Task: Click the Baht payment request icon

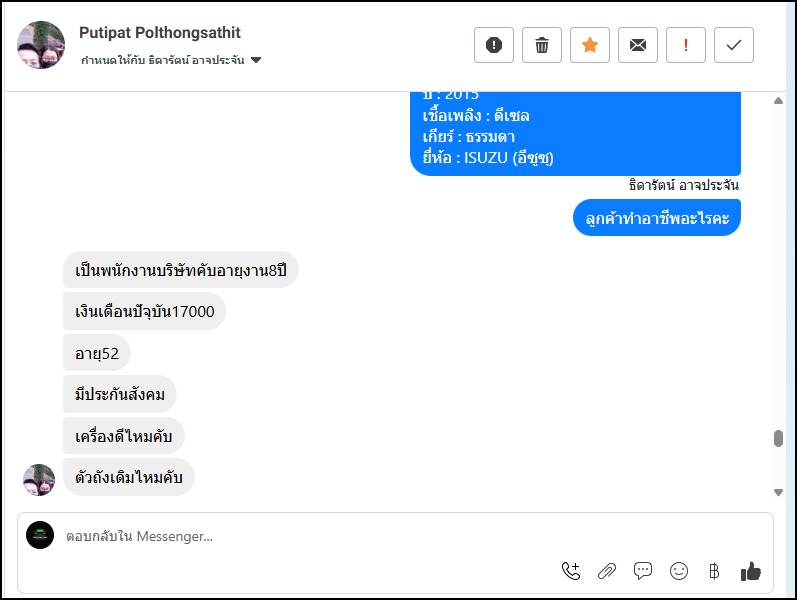Action: coord(714,571)
